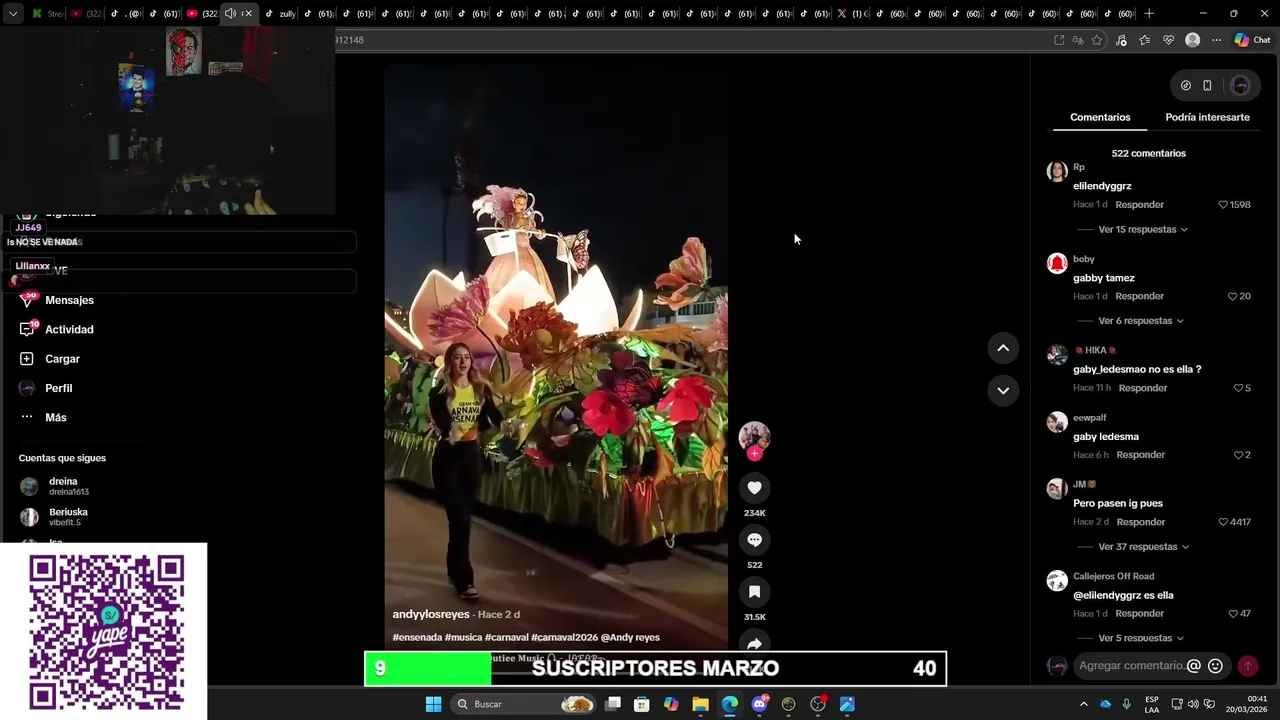Open the Edge translate page icon
Viewport: 1280px width, 720px height.
coord(1078,40)
